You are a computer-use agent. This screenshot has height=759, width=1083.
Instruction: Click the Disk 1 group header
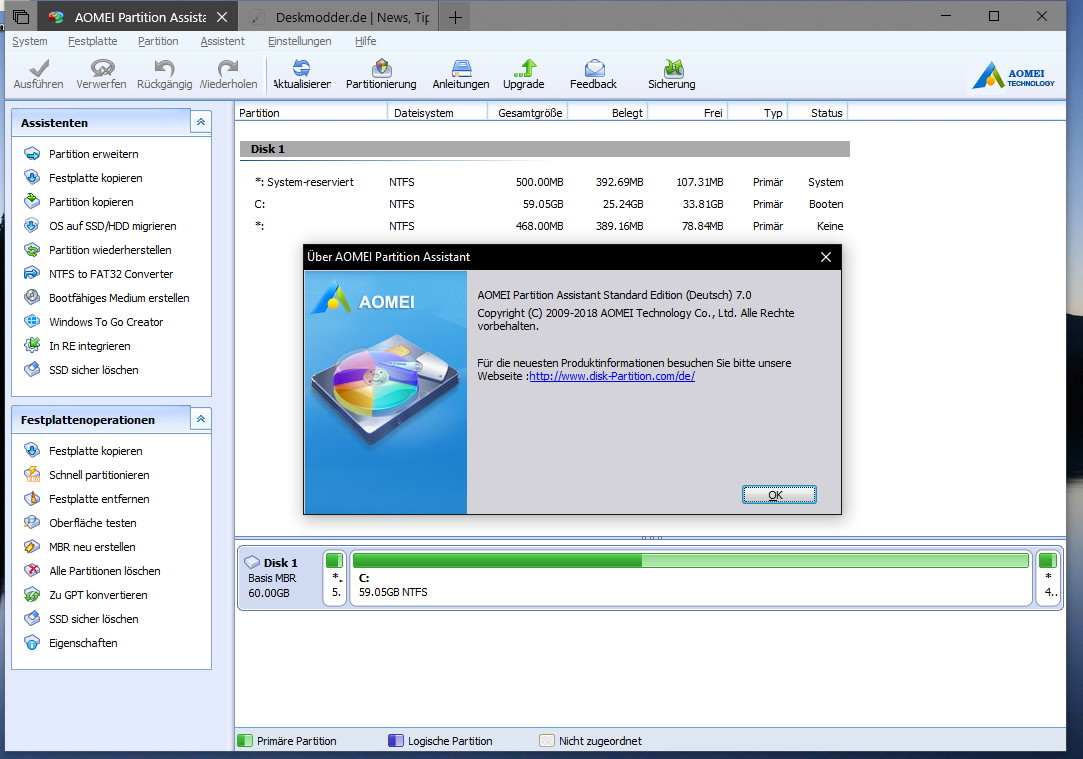pyautogui.click(x=545, y=149)
